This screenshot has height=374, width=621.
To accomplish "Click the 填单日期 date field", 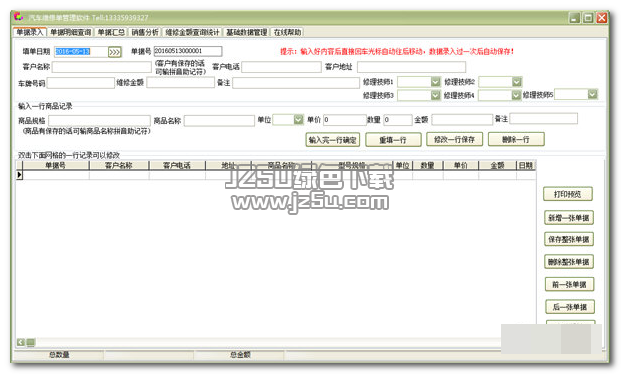I will 81,52.
